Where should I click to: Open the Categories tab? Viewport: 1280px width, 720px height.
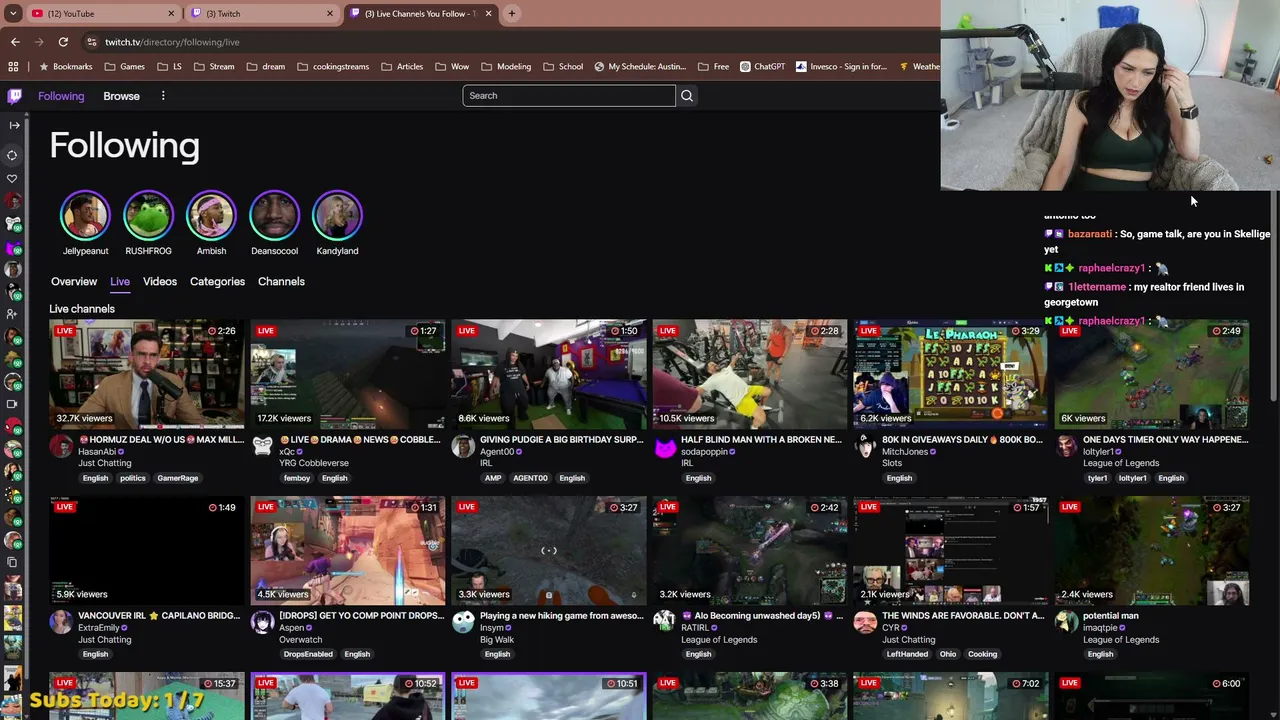[x=217, y=282]
